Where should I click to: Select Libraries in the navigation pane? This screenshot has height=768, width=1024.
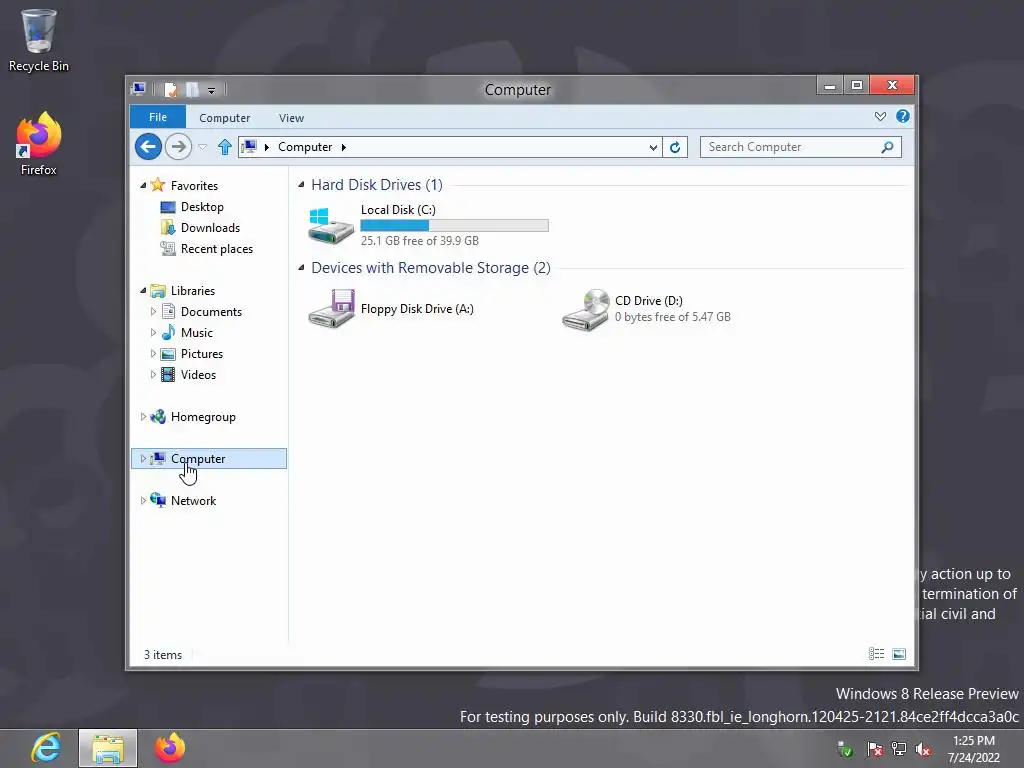coord(193,291)
